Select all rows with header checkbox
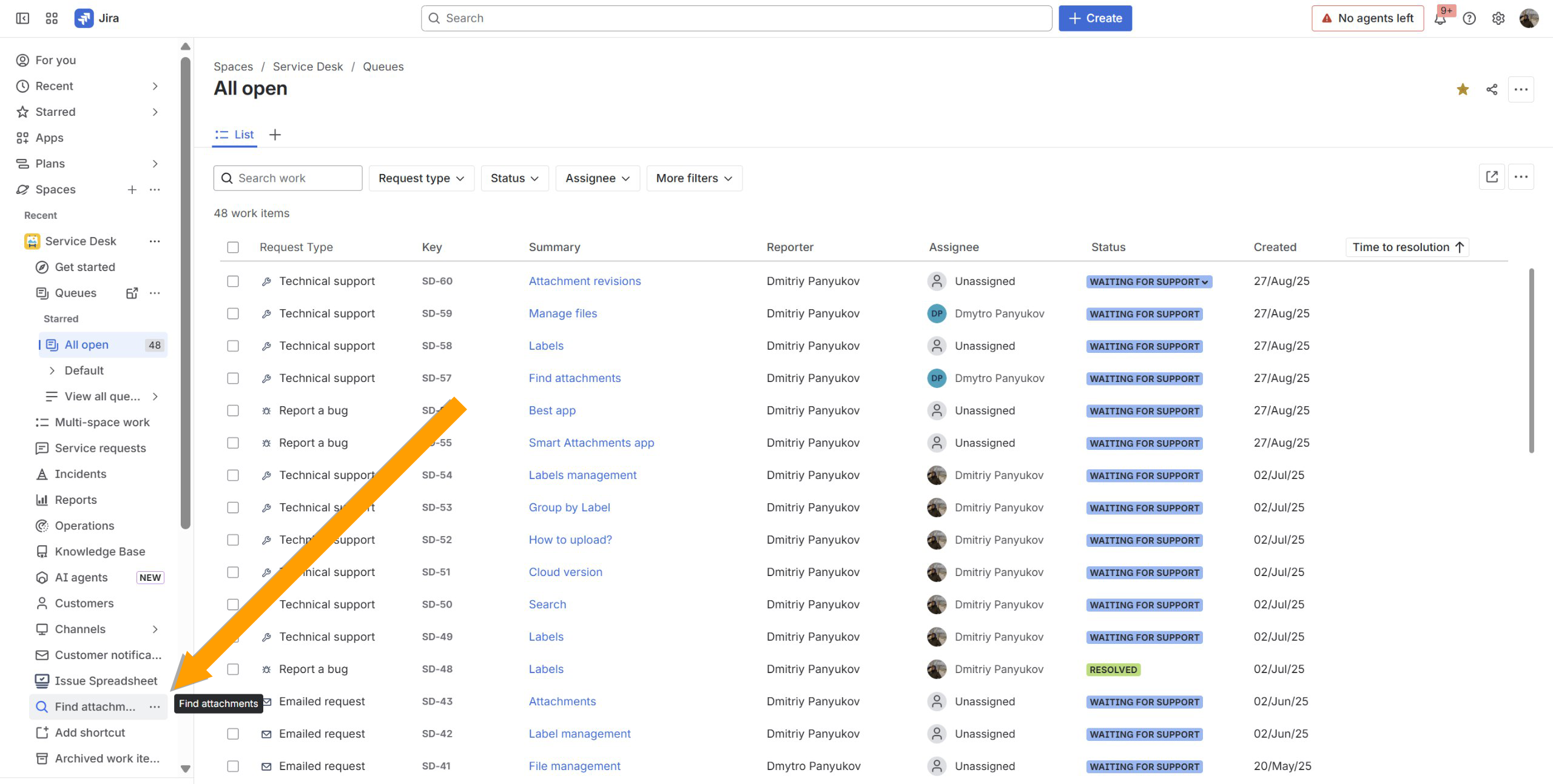Image resolution: width=1553 pixels, height=784 pixels. (x=233, y=247)
